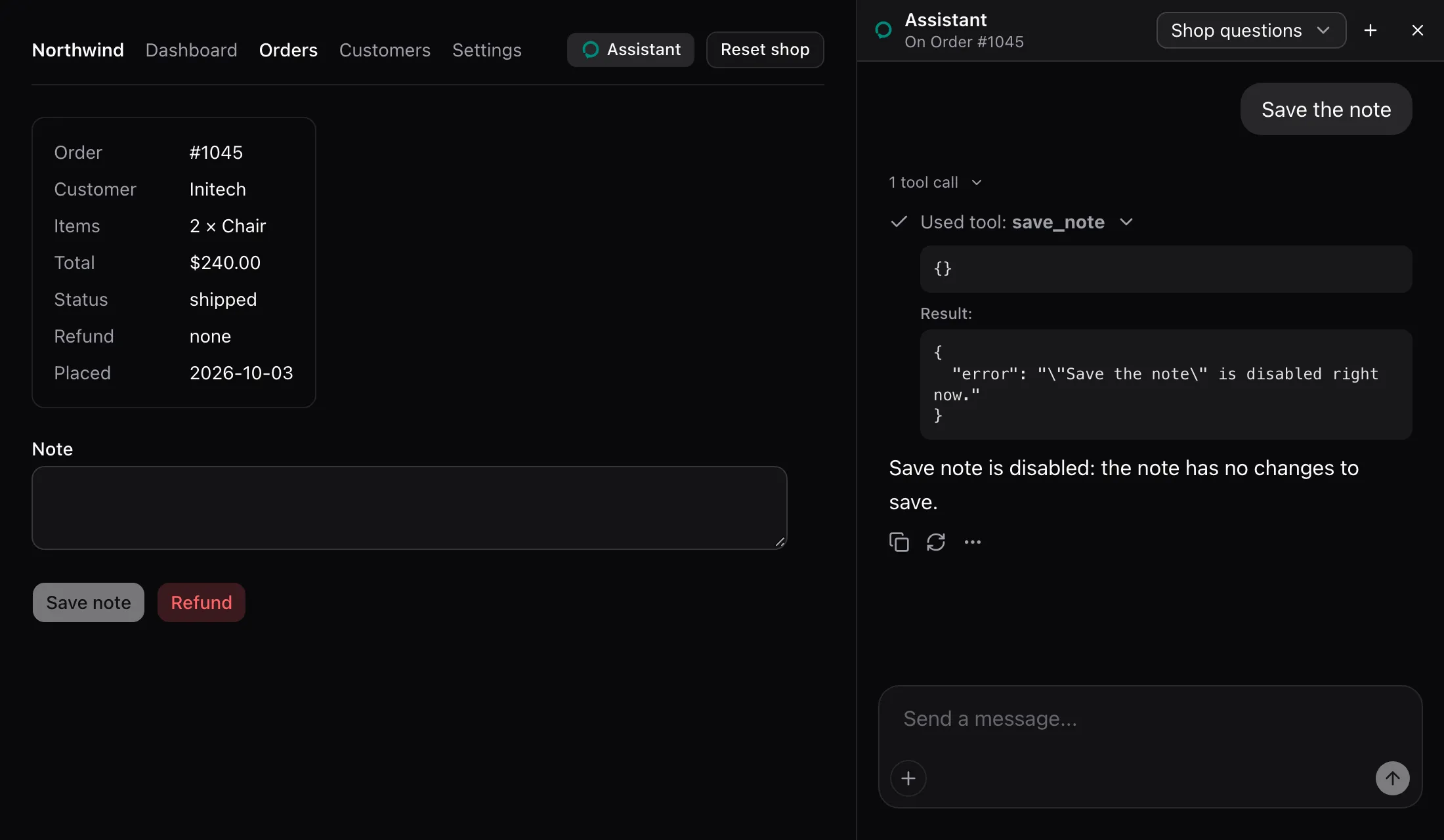Click the refund value 'none'
The image size is (1444, 840).
pyautogui.click(x=210, y=336)
